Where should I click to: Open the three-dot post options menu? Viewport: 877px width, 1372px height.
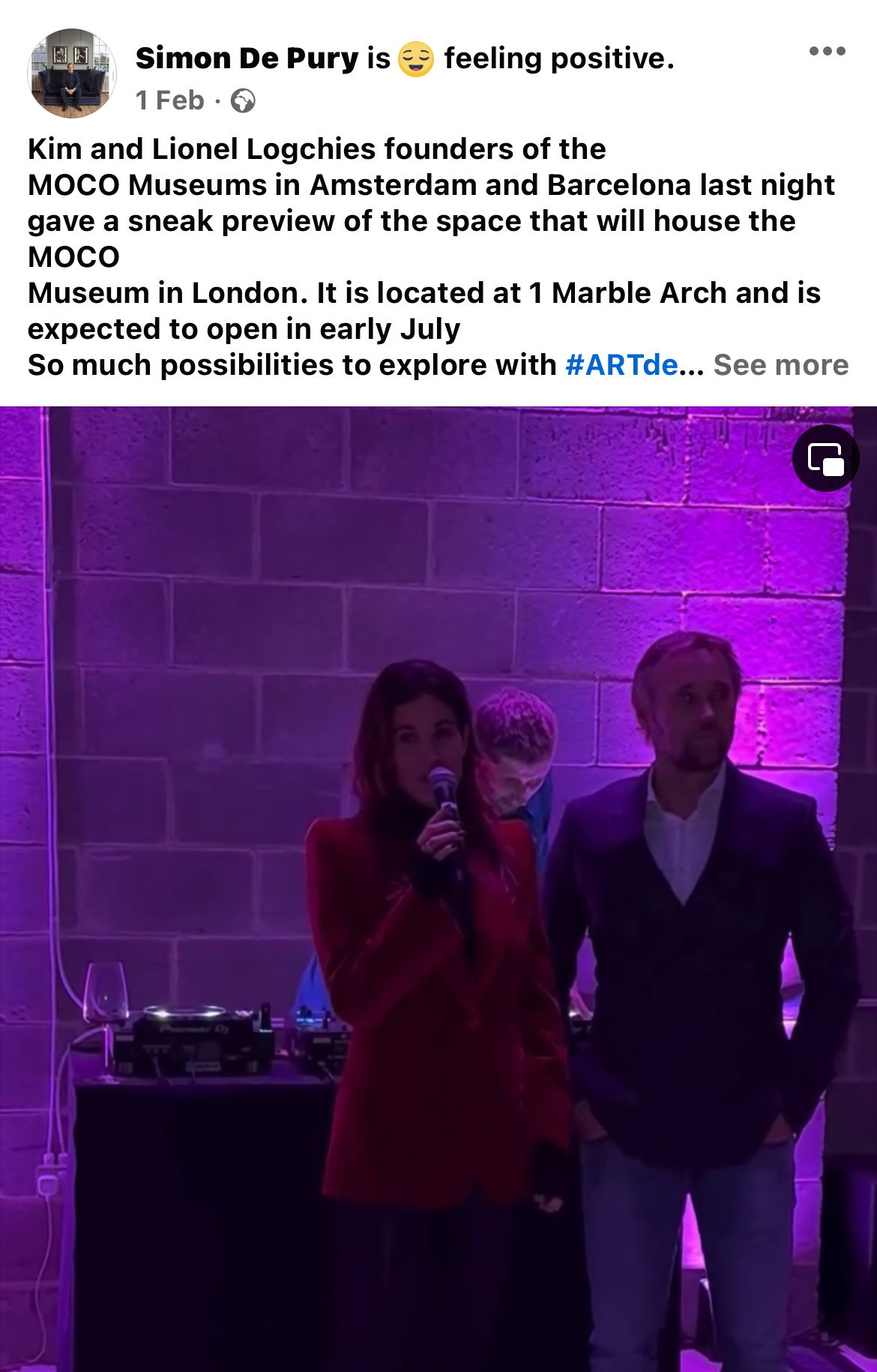coord(828,51)
